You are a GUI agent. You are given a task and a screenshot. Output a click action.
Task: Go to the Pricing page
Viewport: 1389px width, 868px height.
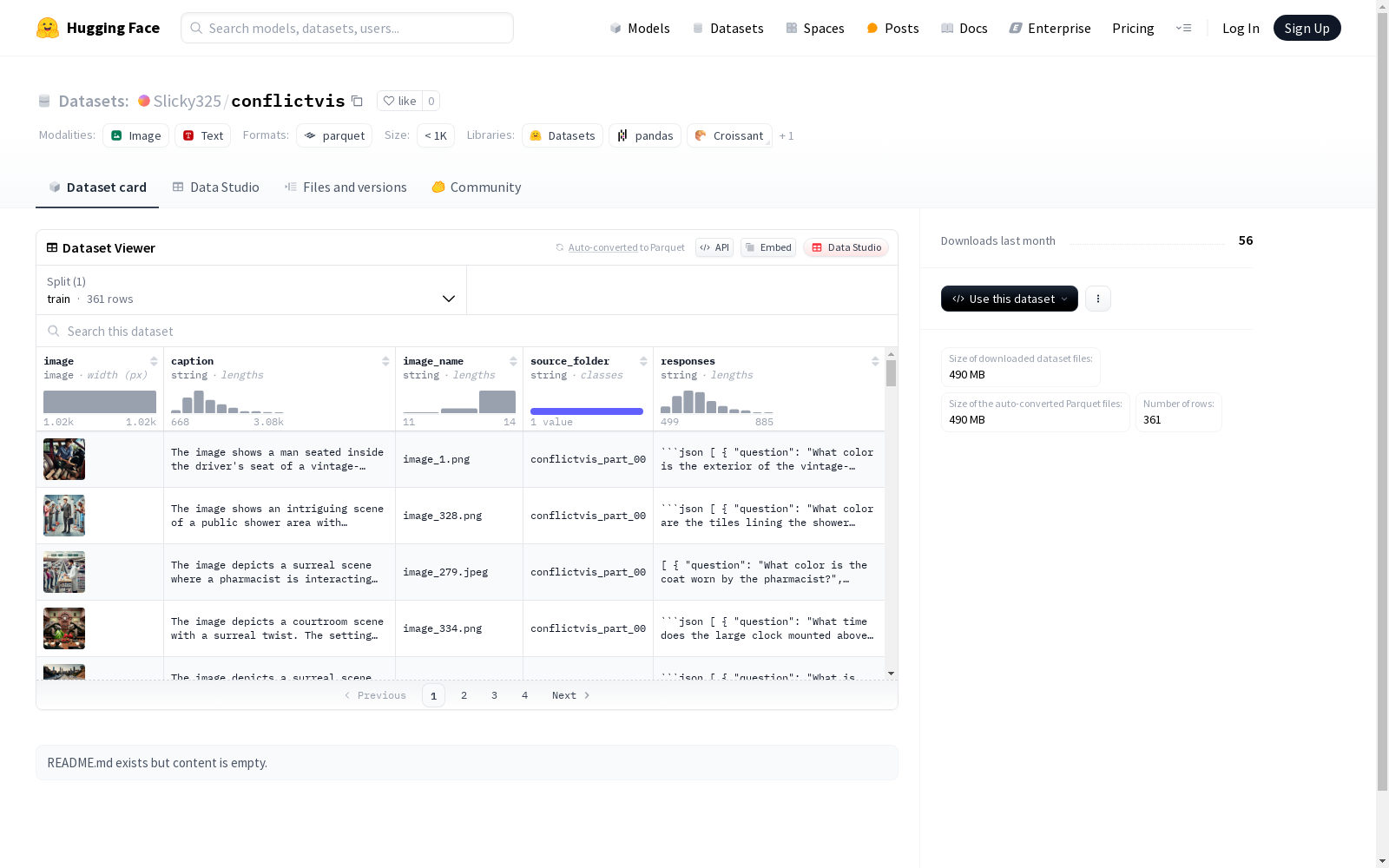click(x=1133, y=28)
